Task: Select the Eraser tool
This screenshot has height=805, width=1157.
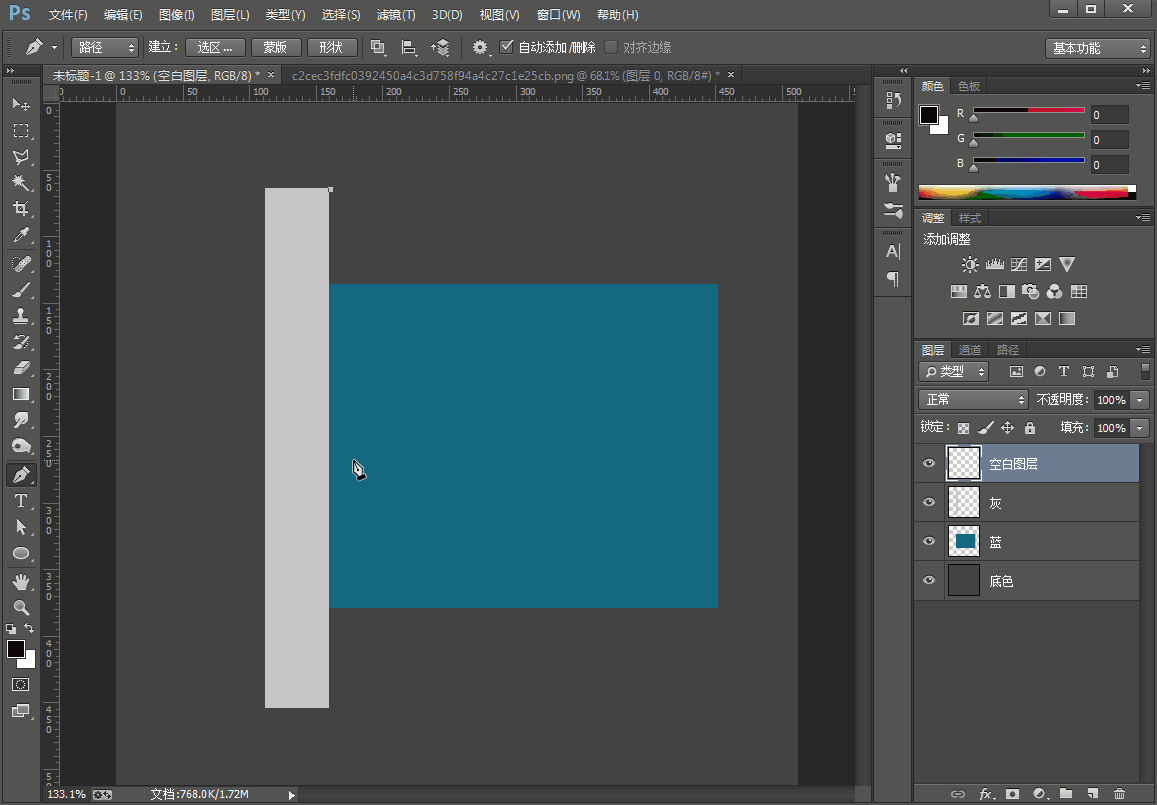Action: 20,368
